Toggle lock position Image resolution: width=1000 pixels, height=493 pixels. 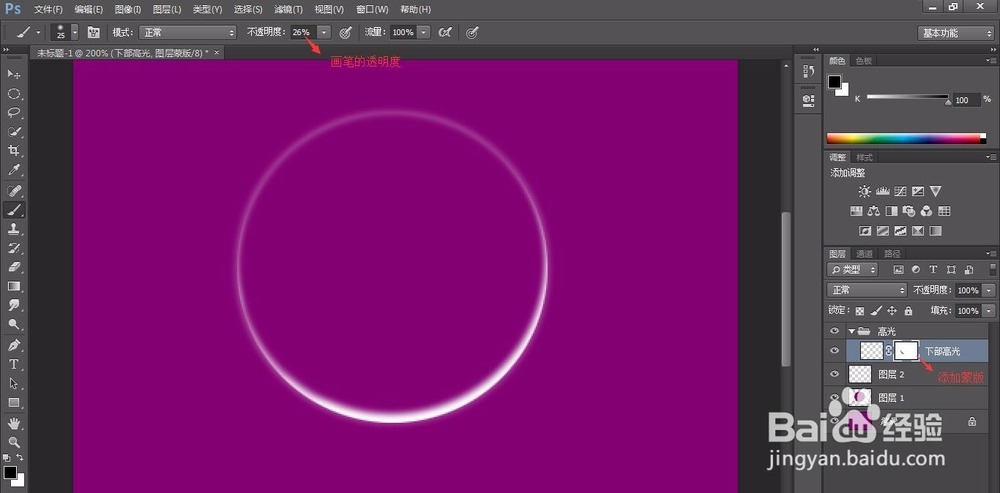coord(892,311)
